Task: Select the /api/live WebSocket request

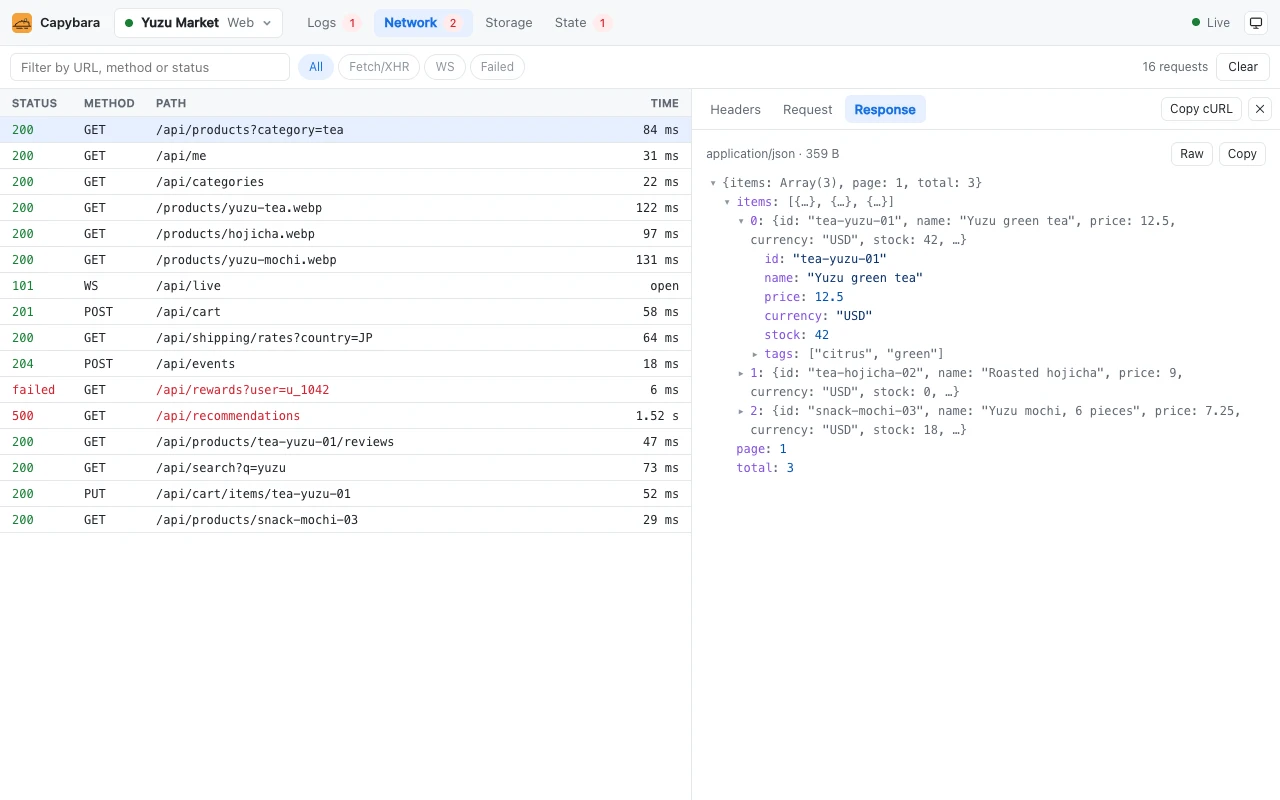Action: point(345,286)
